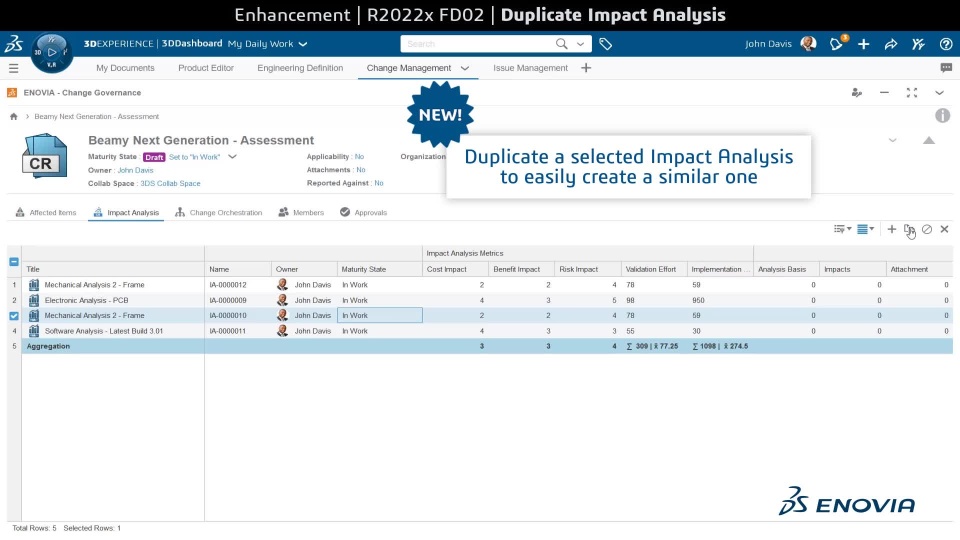Image resolution: width=960 pixels, height=540 pixels.
Task: Toggle the select-all rows checkbox
Action: tap(14, 261)
